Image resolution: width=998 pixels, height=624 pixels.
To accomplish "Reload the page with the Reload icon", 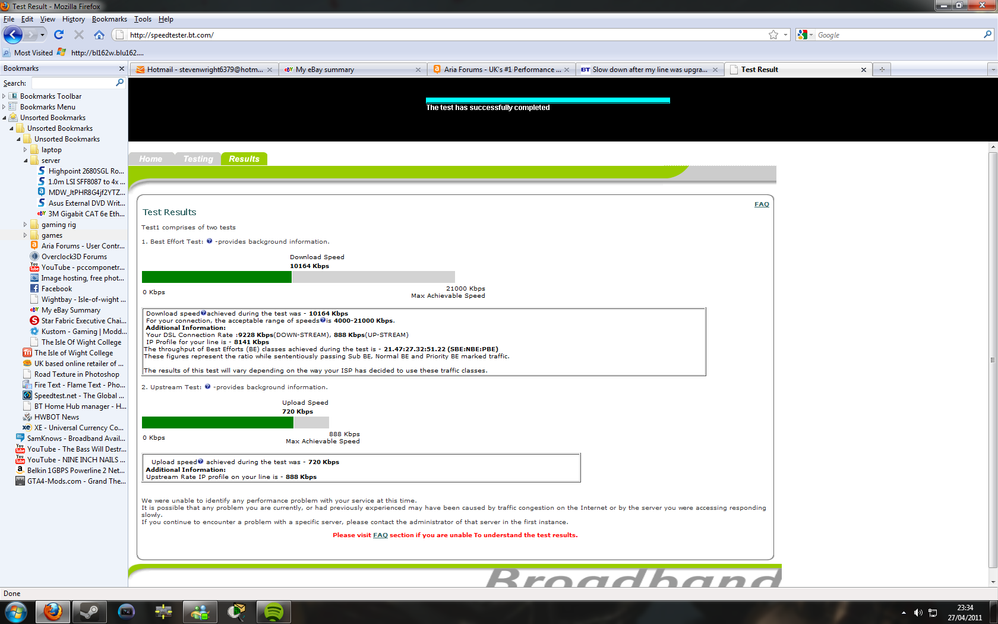I will 59,35.
